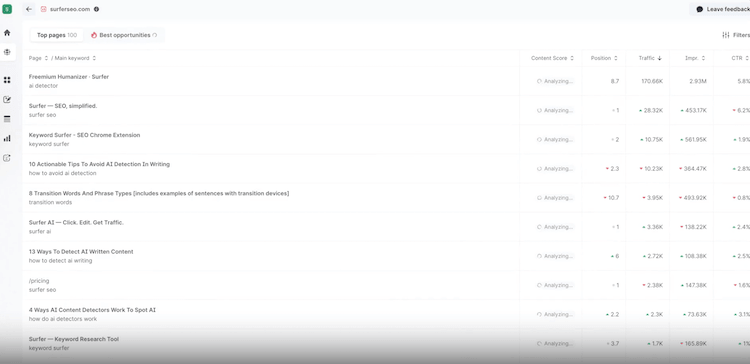750x364 pixels.
Task: Click the 2.72K traffic value
Action: click(x=655, y=256)
